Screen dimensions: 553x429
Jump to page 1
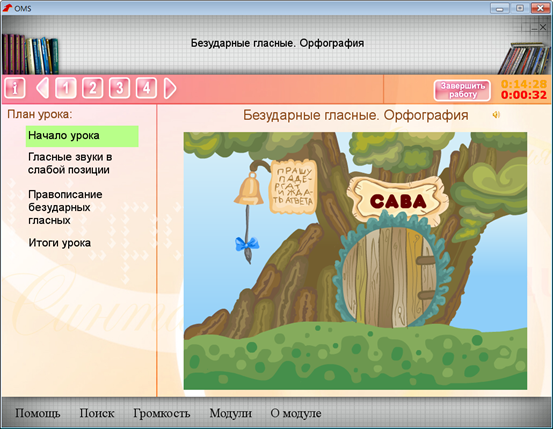pyautogui.click(x=66, y=88)
